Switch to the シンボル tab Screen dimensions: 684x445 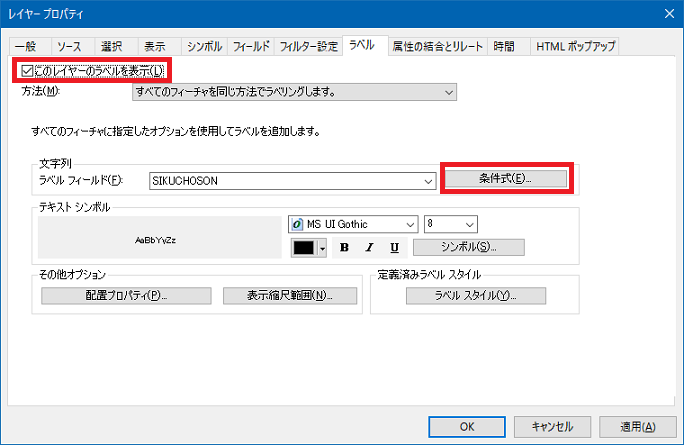(205, 46)
